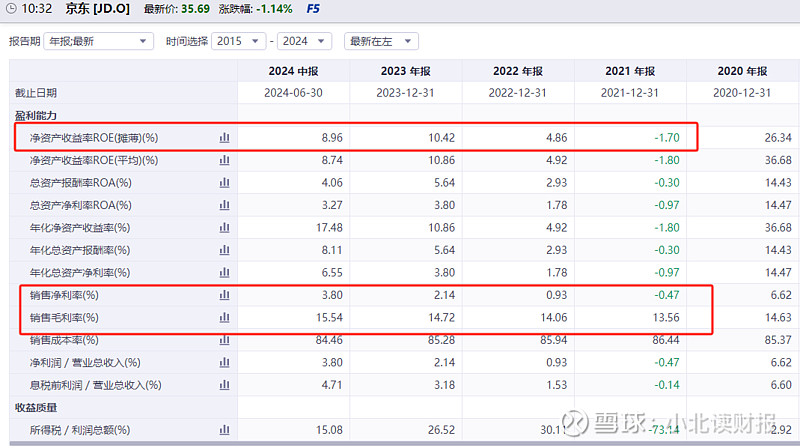Click the 总资产净利率ROA(%) label

81,205
